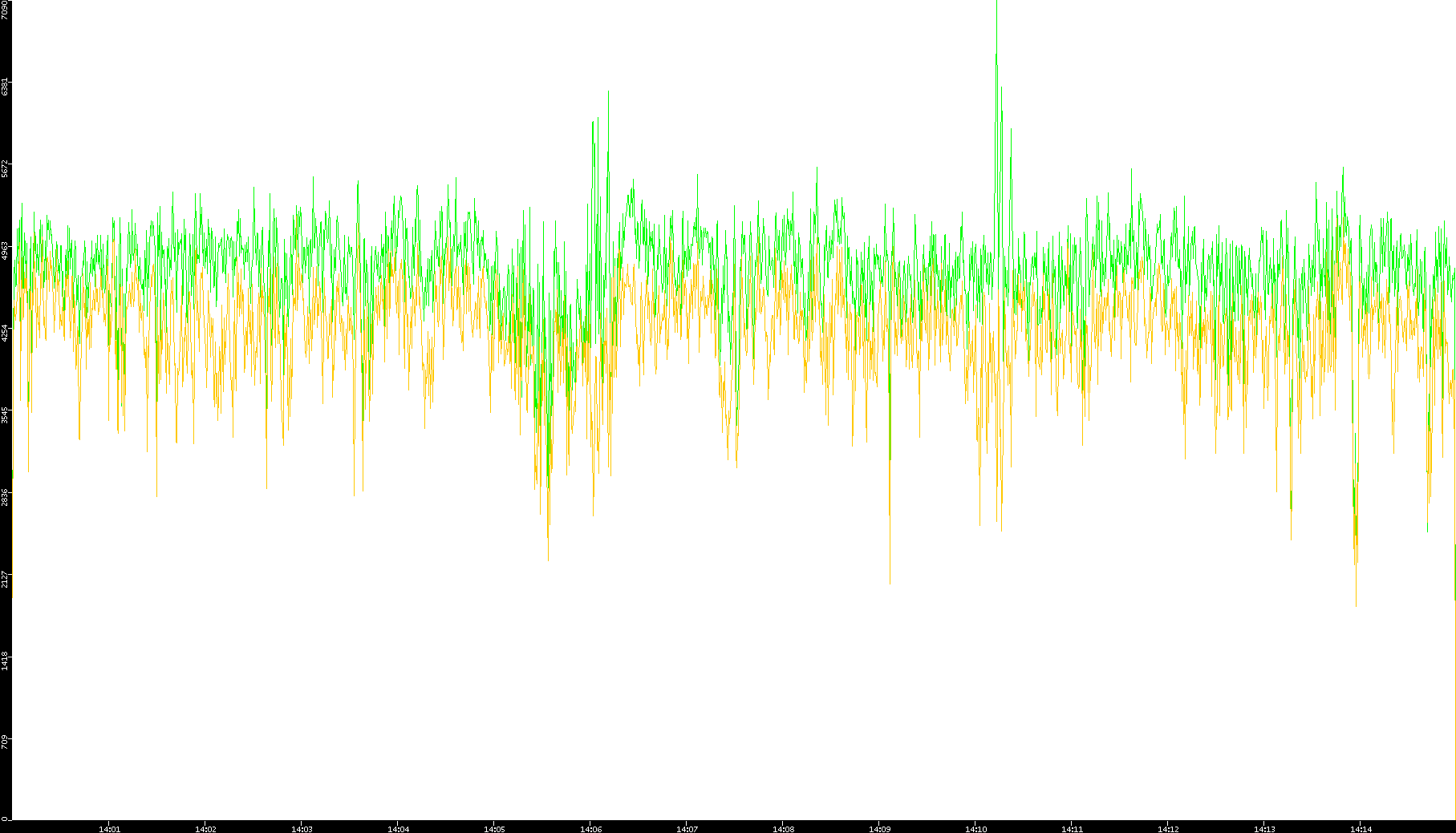Select the 709 vertical axis label
This screenshot has width=1456, height=833.
[x=6, y=742]
